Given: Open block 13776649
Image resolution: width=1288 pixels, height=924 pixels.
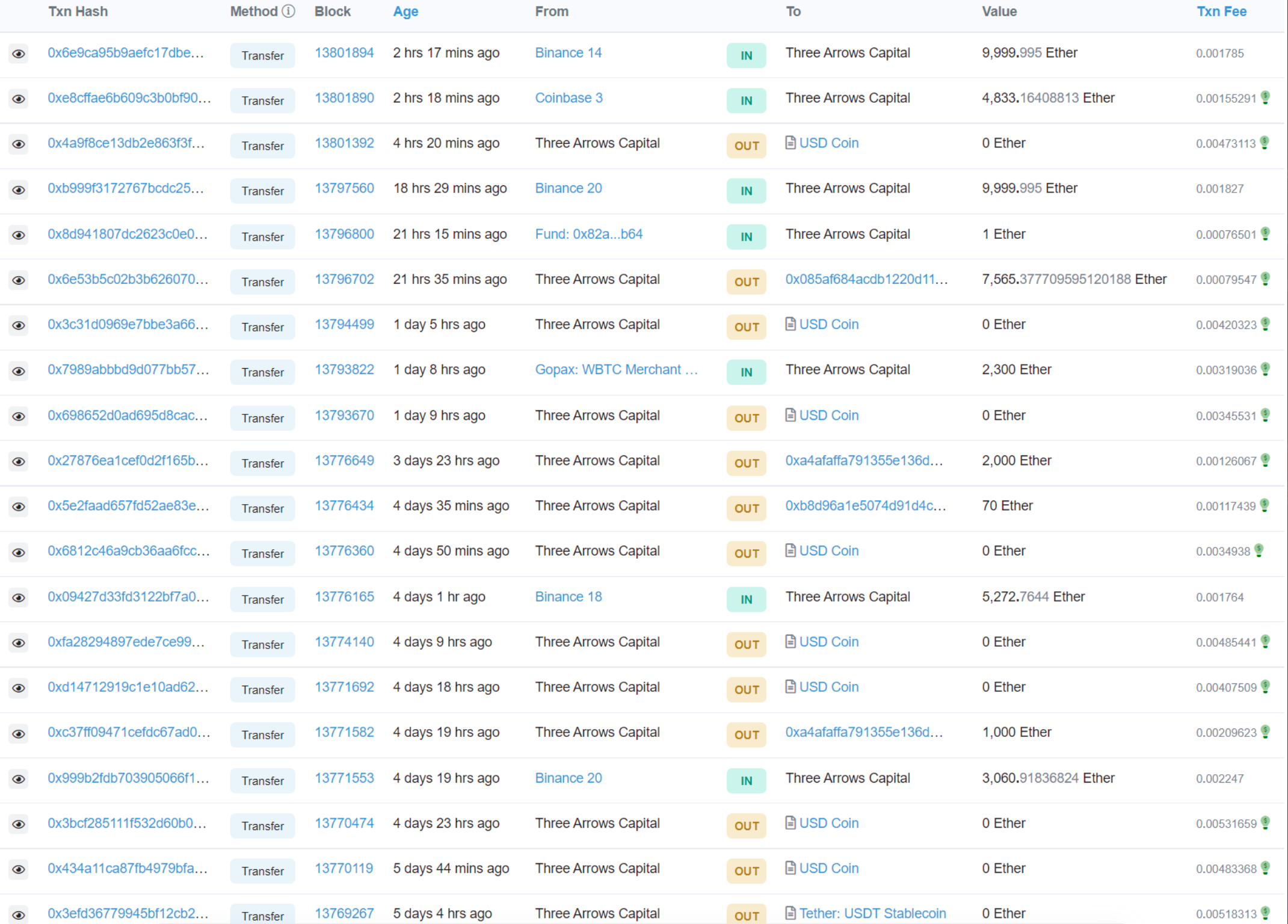Looking at the screenshot, I should pyautogui.click(x=344, y=461).
